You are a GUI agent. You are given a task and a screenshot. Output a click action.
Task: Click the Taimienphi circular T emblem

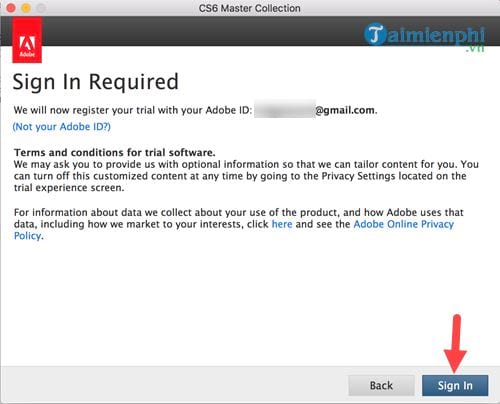(x=375, y=34)
